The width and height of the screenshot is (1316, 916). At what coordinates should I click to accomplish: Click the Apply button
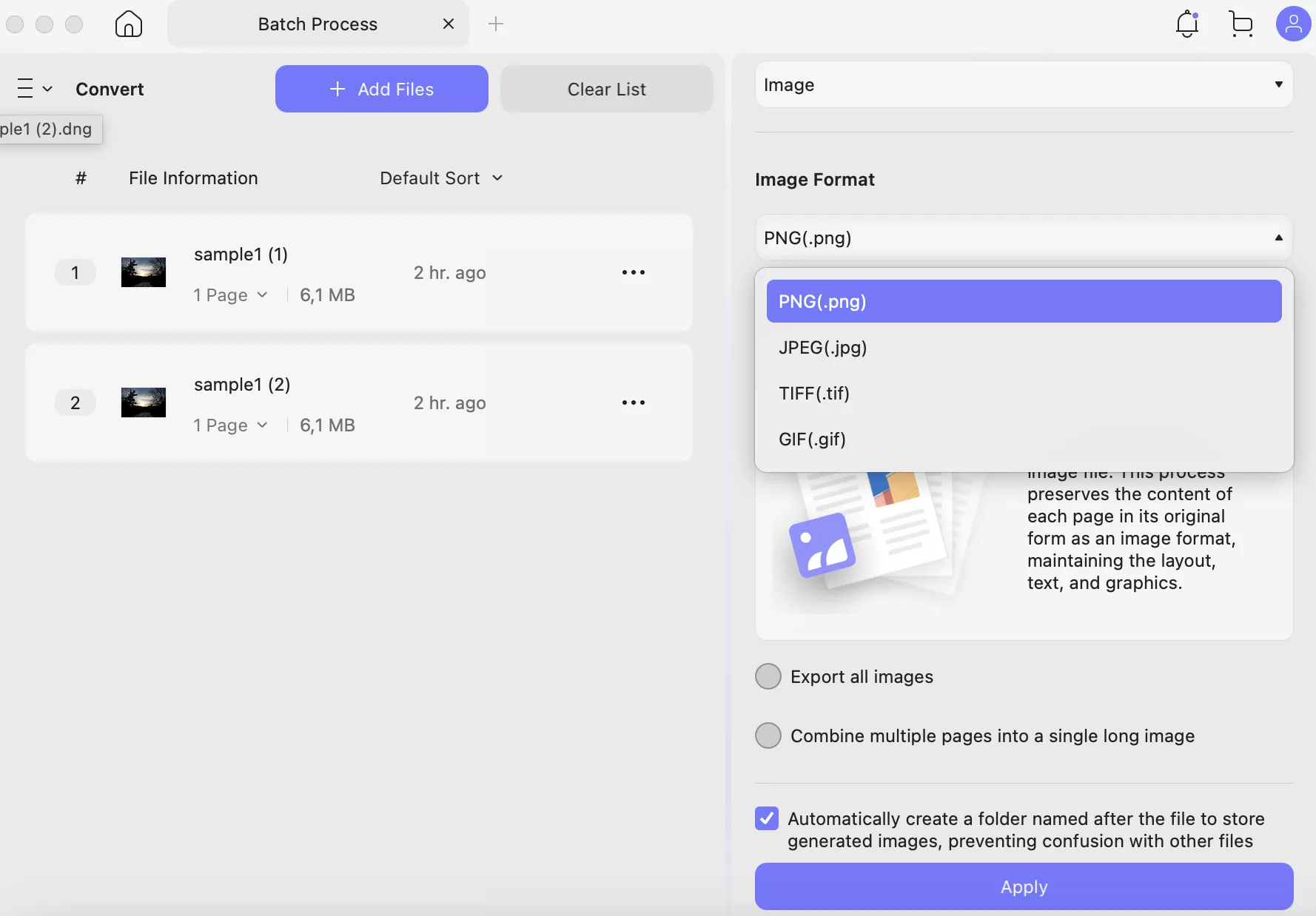tap(1024, 886)
